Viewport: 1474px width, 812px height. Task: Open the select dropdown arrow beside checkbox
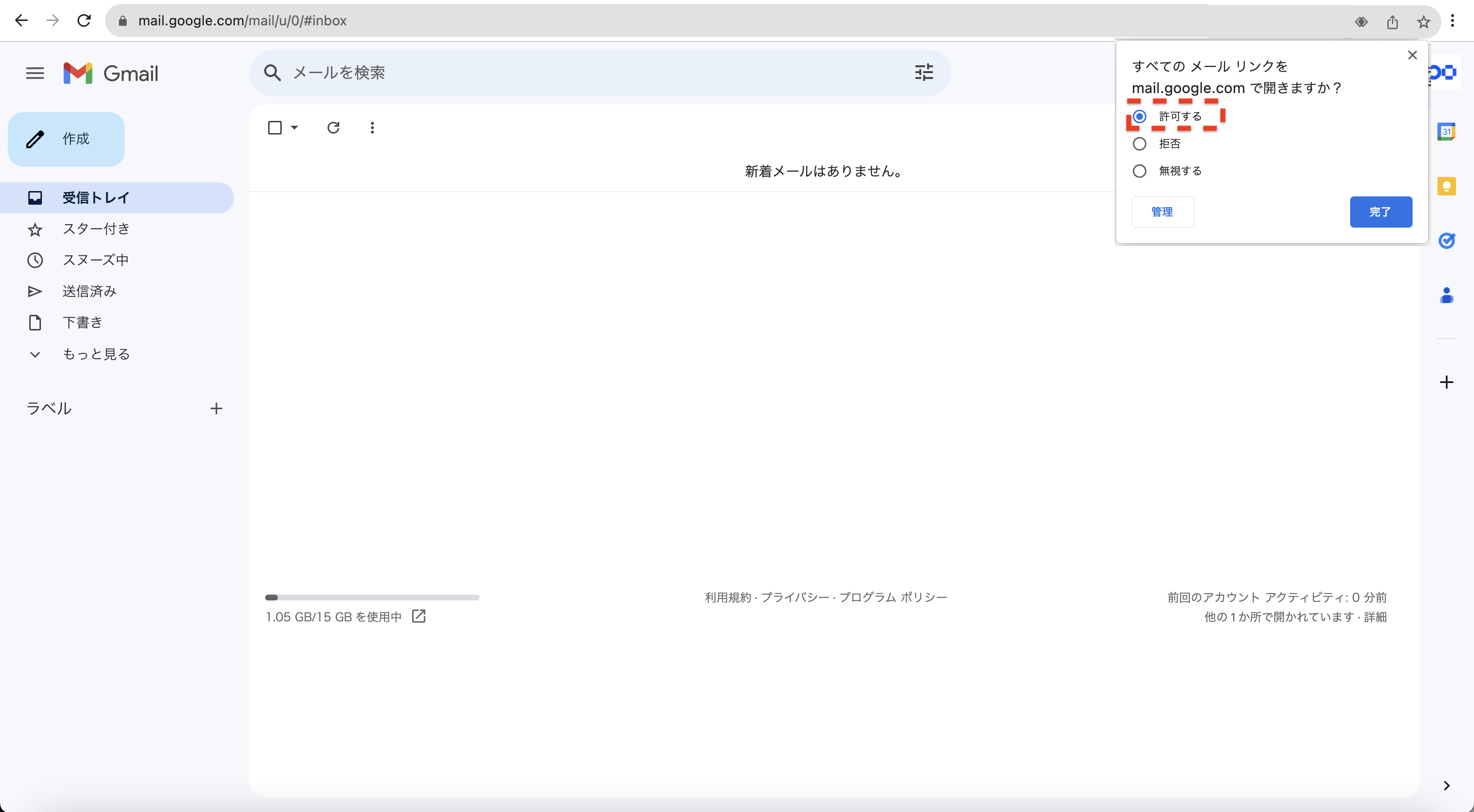click(295, 128)
